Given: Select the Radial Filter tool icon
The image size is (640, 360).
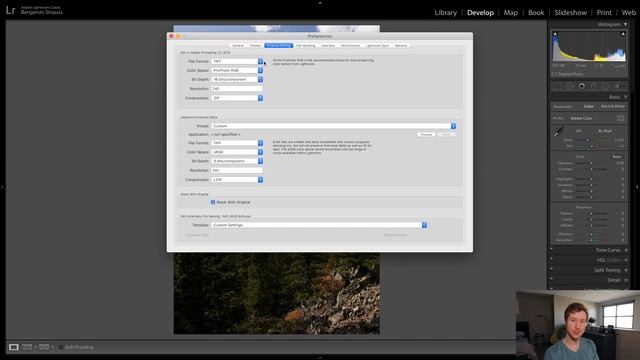Looking at the screenshot, I should (605, 86).
